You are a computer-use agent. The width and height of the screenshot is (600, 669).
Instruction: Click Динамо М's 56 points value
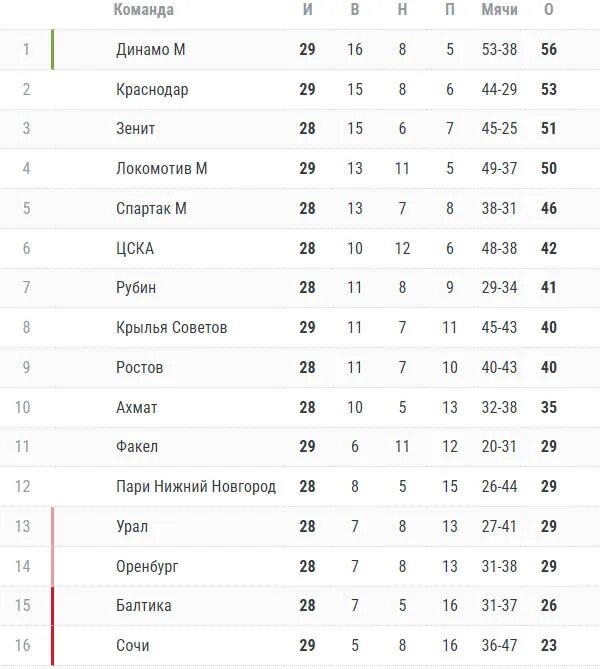[549, 49]
